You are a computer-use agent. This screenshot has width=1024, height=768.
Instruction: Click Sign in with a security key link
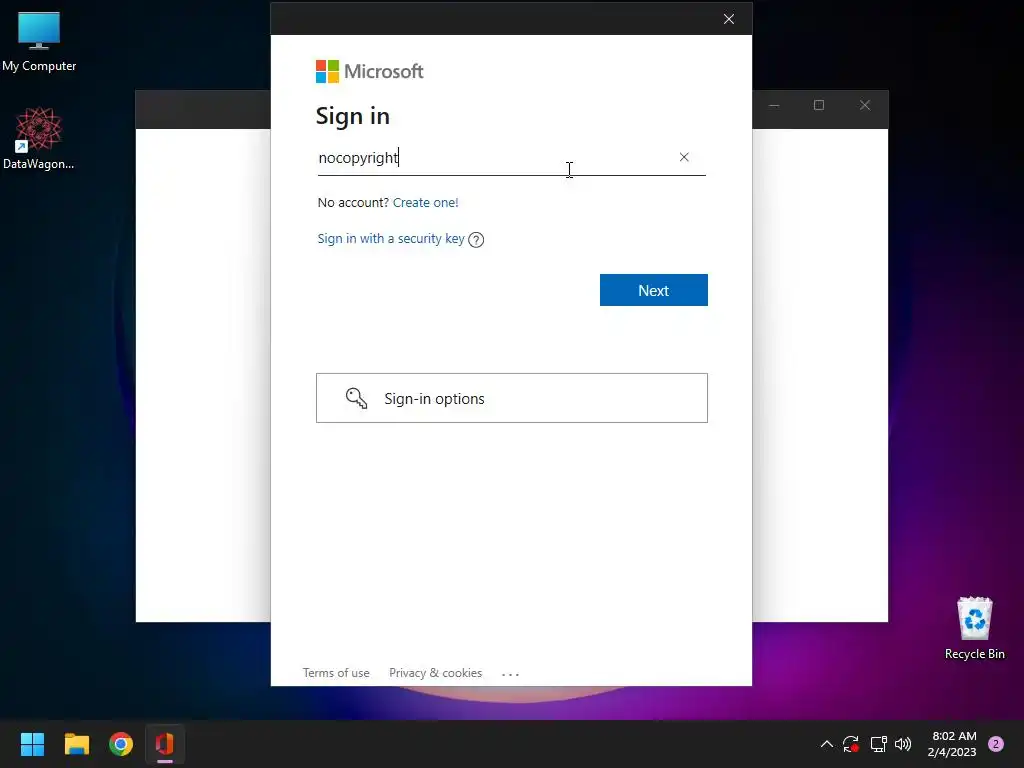(391, 239)
